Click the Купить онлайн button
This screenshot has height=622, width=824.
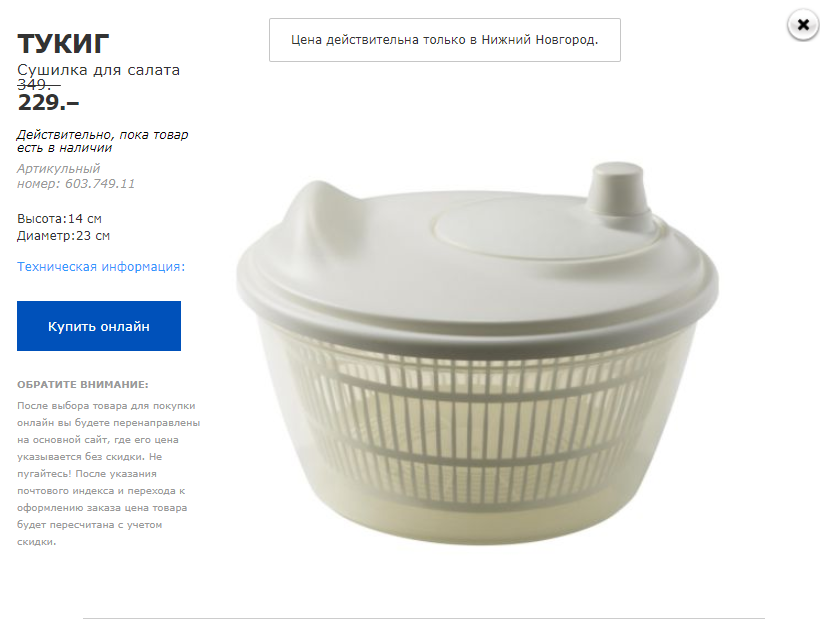(x=99, y=326)
